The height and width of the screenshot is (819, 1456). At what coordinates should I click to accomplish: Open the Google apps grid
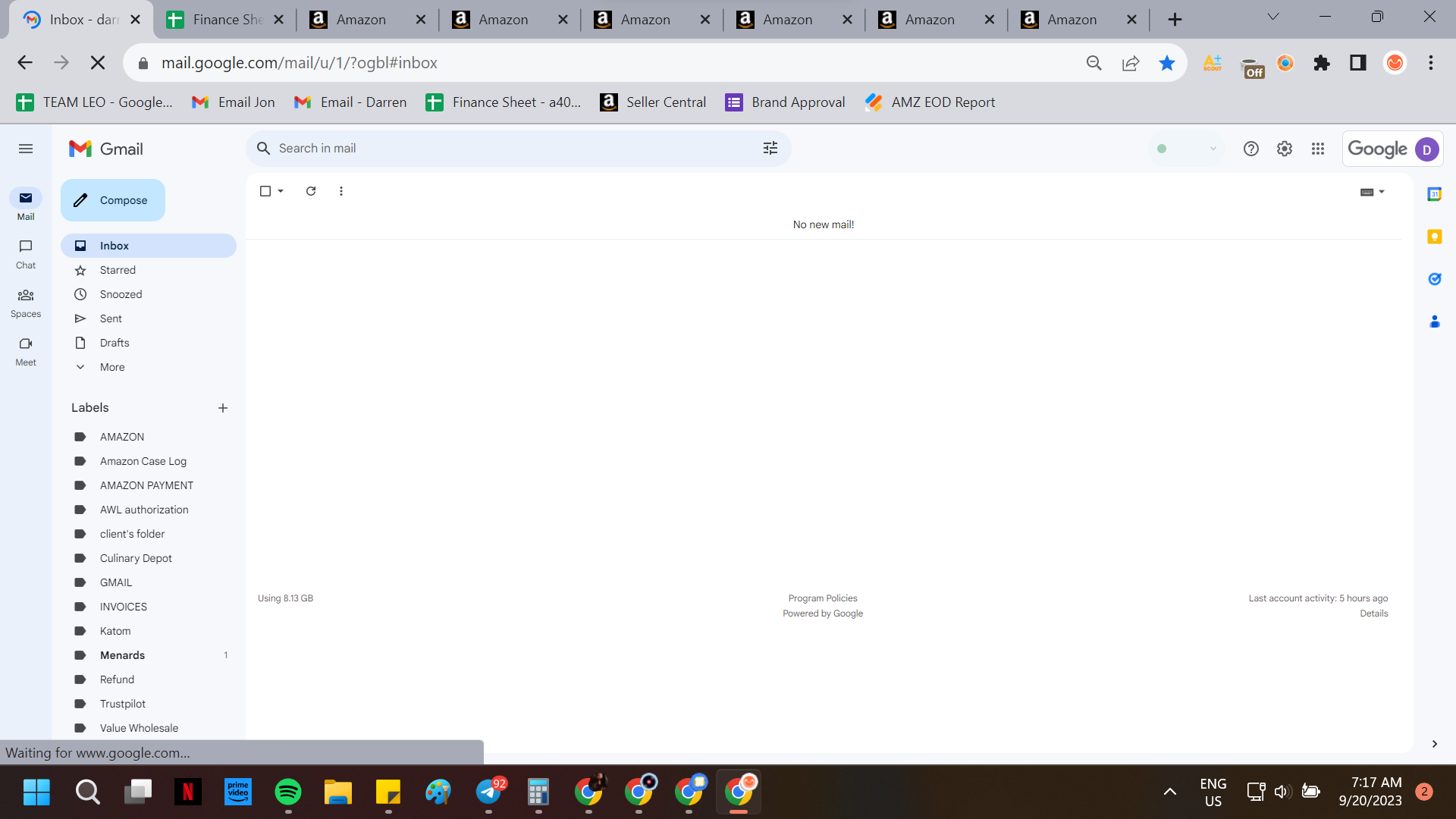1318,149
